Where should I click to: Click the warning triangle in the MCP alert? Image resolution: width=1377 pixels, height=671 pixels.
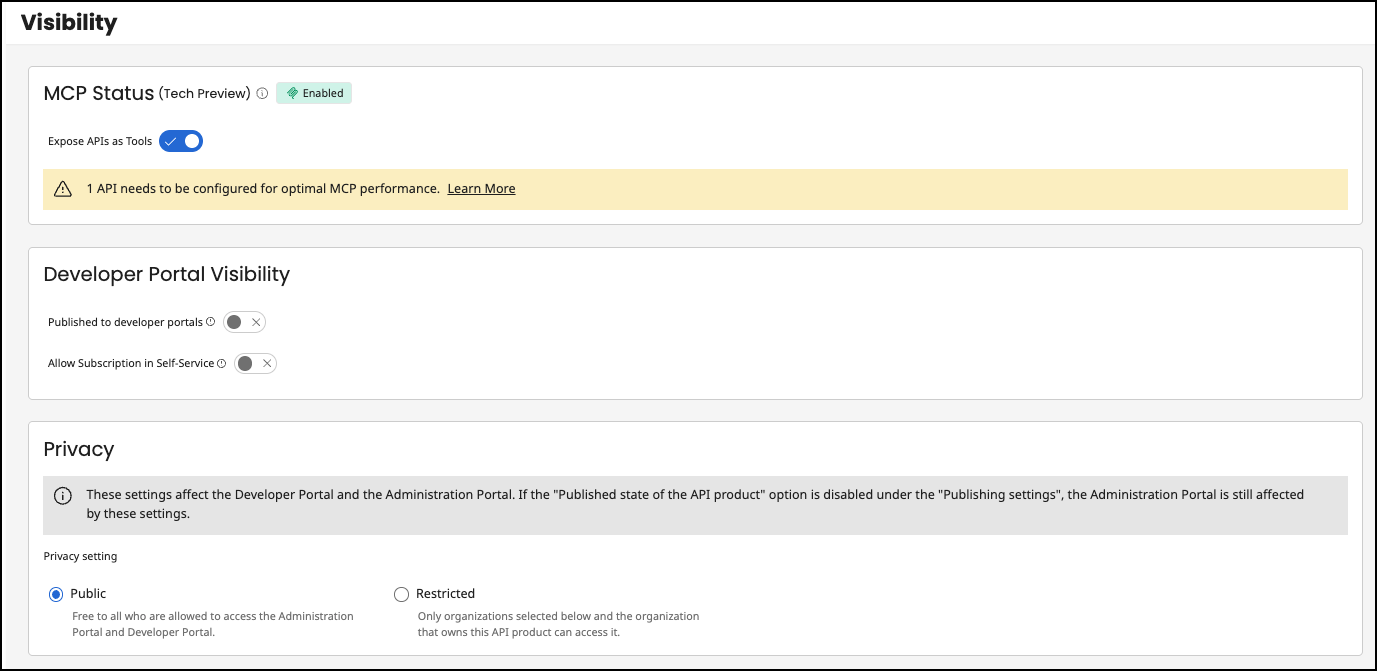(x=65, y=188)
